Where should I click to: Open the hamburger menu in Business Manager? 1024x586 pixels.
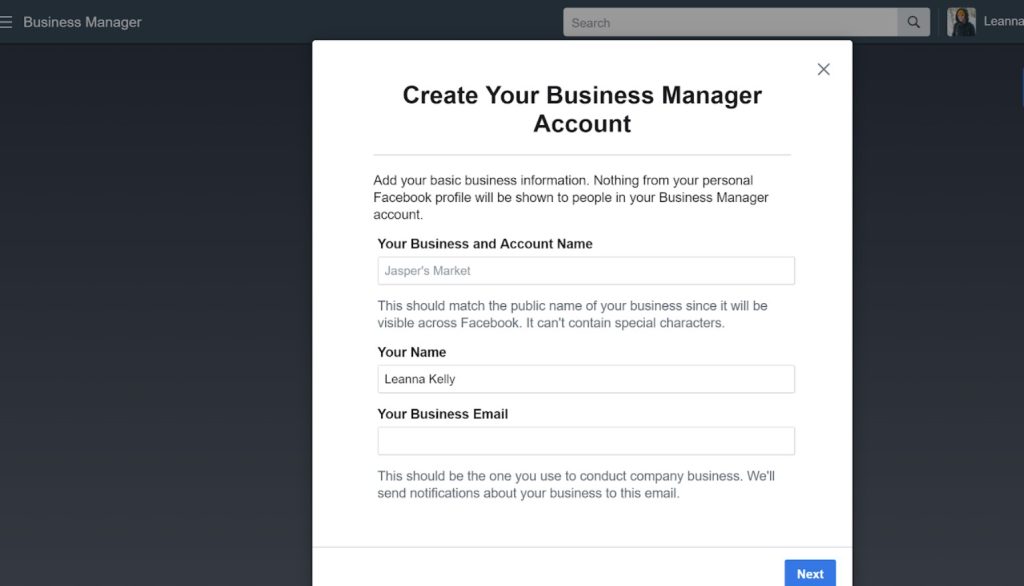tap(7, 22)
